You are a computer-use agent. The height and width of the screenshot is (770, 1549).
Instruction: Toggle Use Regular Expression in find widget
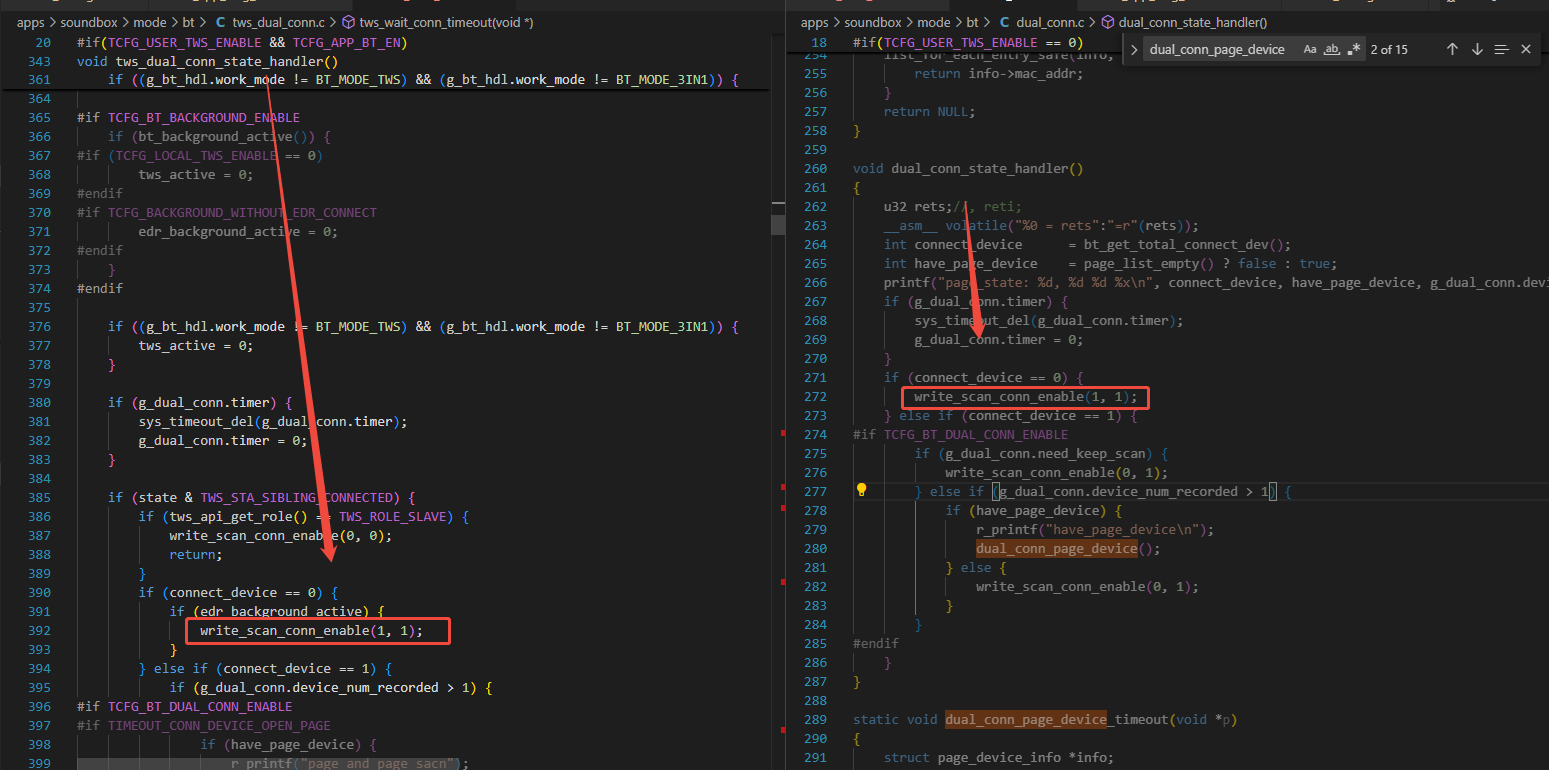(x=1354, y=49)
